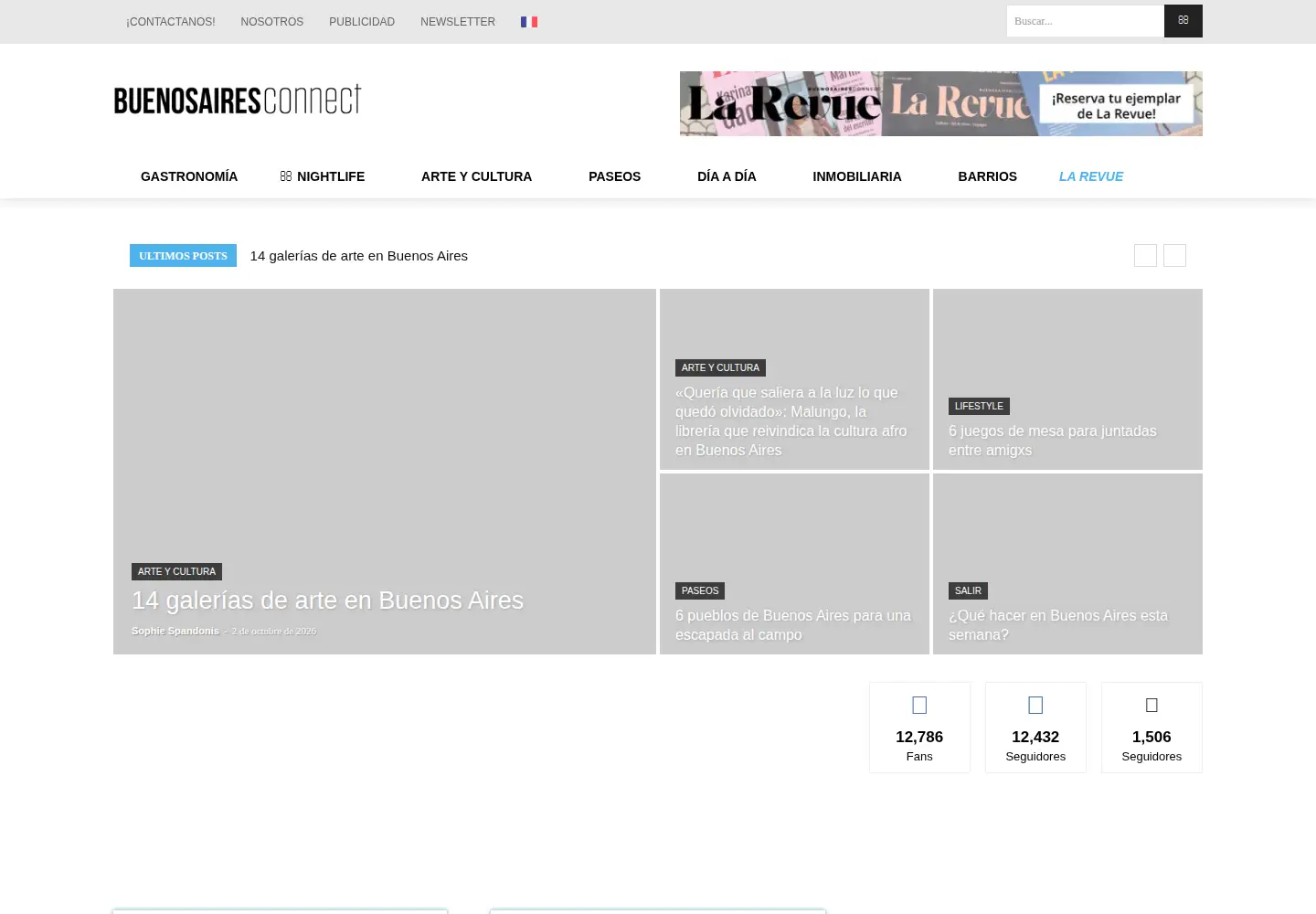The width and height of the screenshot is (1316, 914).
Task: Click the Nightlife menu icon
Action: pyautogui.click(x=286, y=176)
